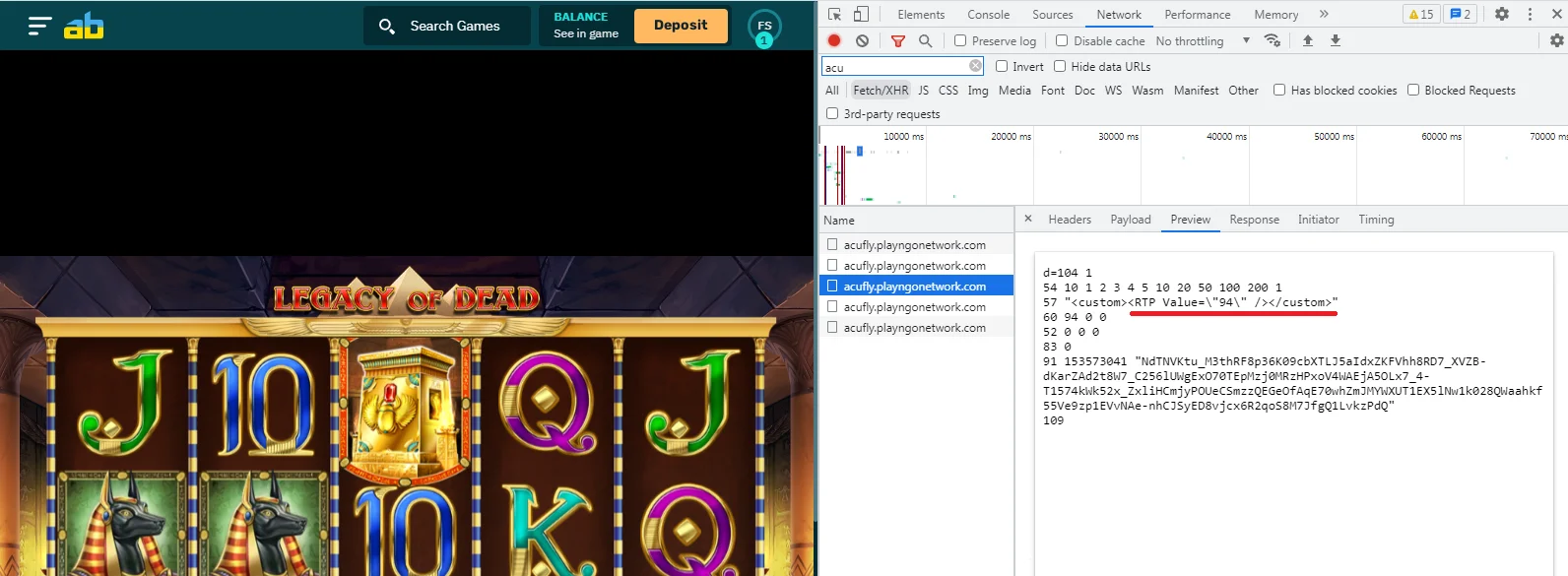Filter requests by Font type
The width and height of the screenshot is (1568, 576).
click(x=1053, y=90)
